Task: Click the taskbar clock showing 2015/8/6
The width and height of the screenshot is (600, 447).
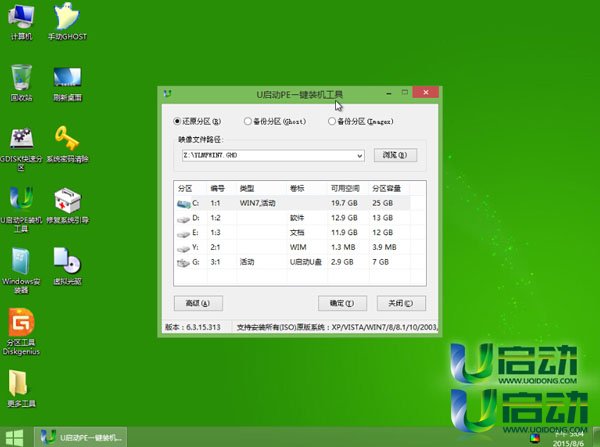Action: 569,439
